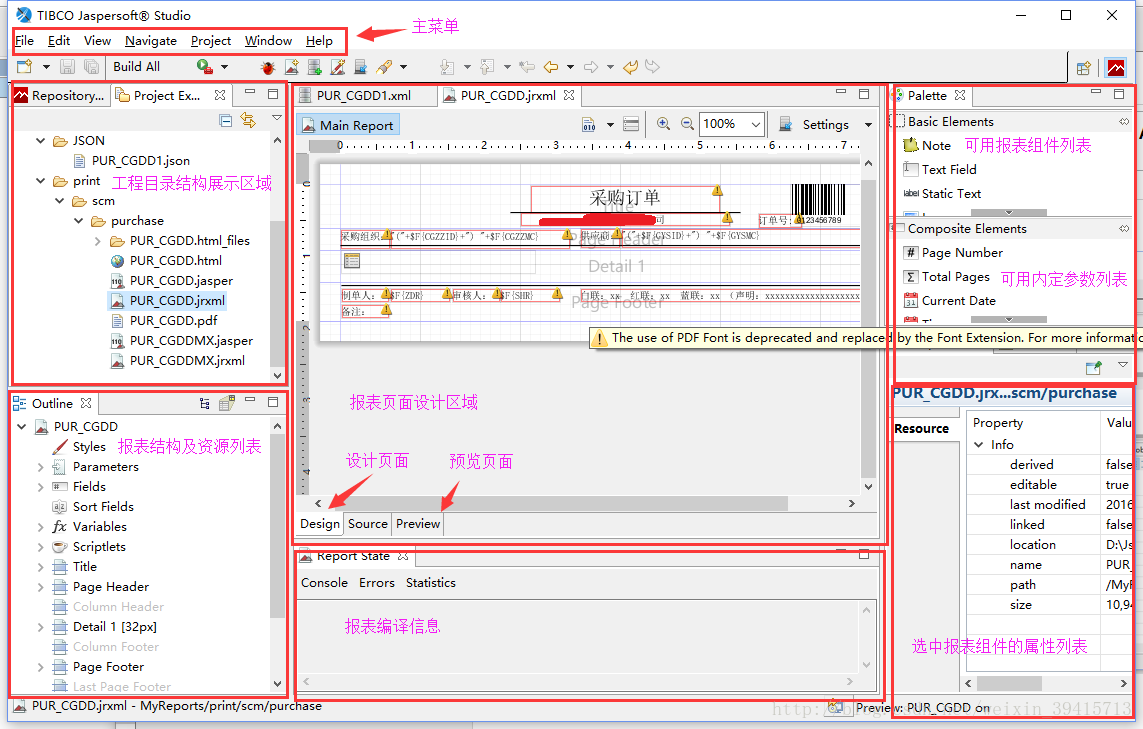The width and height of the screenshot is (1143, 729).
Task: Toggle Link with Editor in Project Explorer
Action: pyautogui.click(x=249, y=120)
